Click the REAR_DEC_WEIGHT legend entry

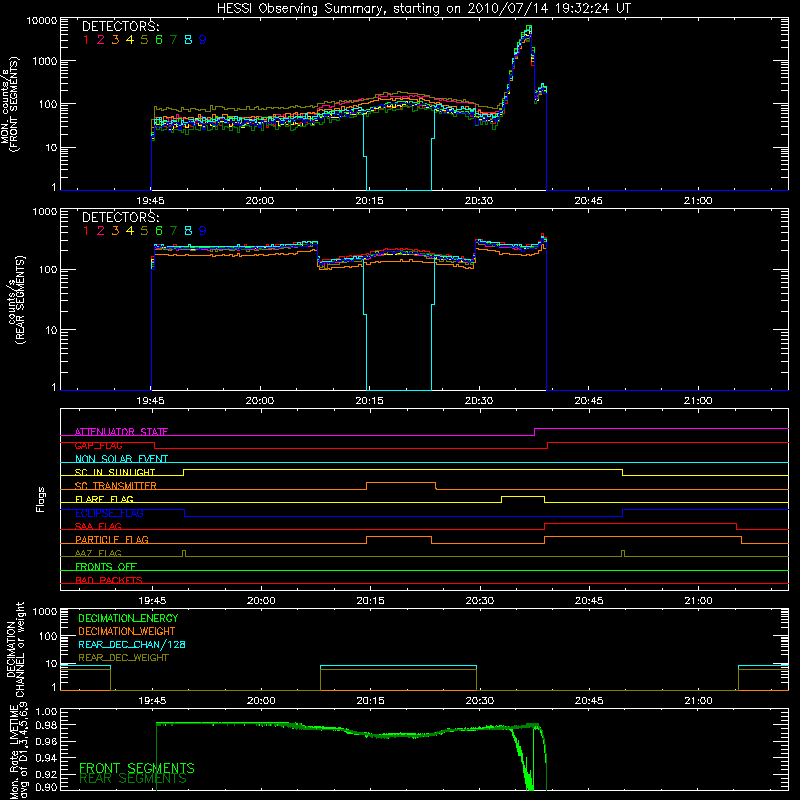tap(123, 658)
